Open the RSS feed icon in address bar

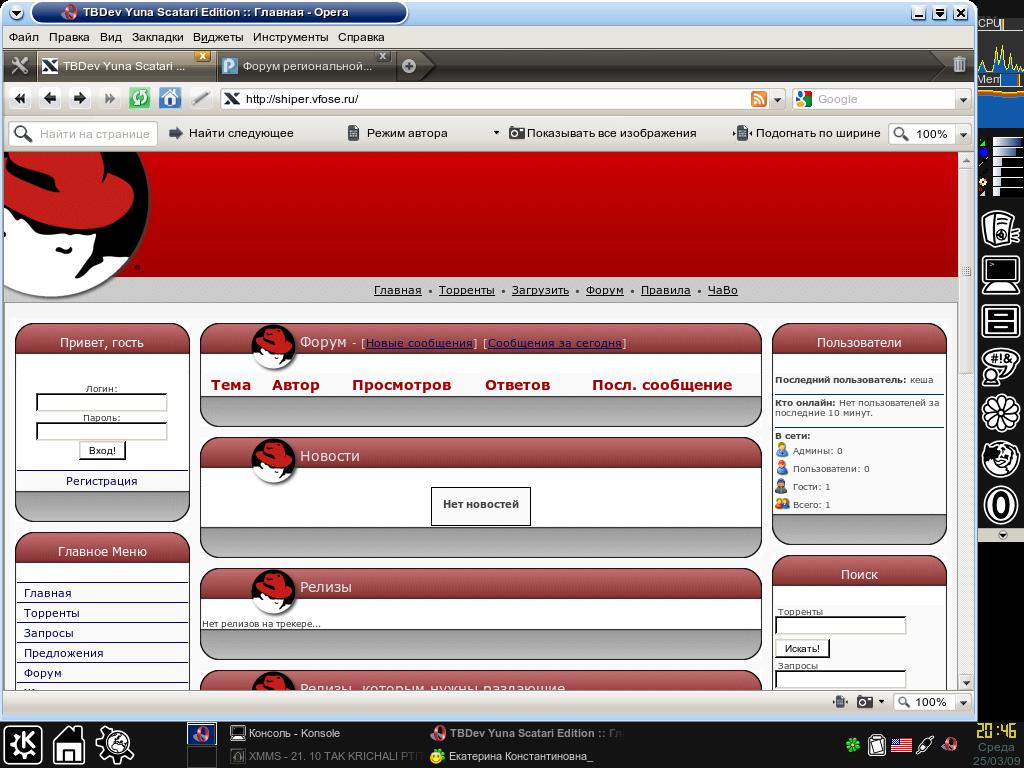click(759, 99)
